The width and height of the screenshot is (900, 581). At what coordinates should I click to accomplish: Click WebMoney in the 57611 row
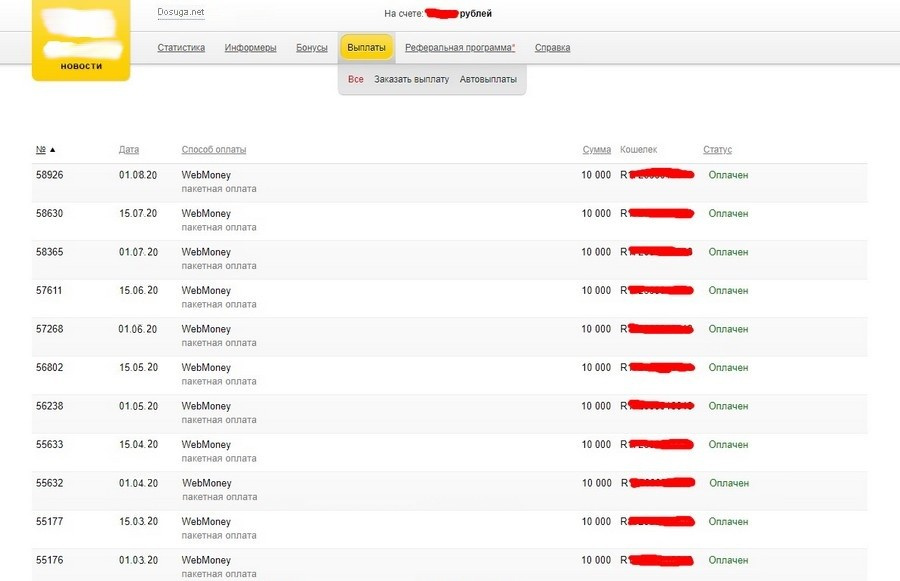[x=206, y=290]
